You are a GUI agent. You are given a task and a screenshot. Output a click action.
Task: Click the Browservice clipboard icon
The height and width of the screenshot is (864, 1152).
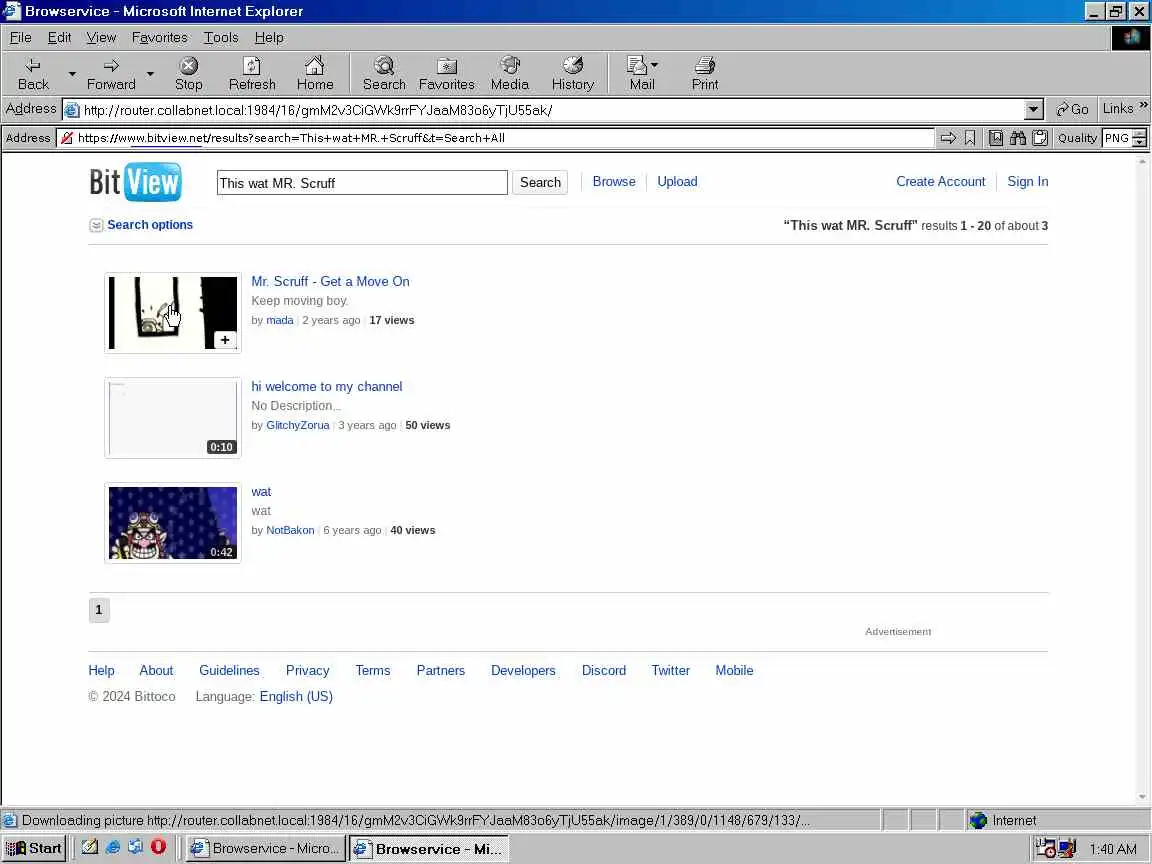click(x=1040, y=137)
